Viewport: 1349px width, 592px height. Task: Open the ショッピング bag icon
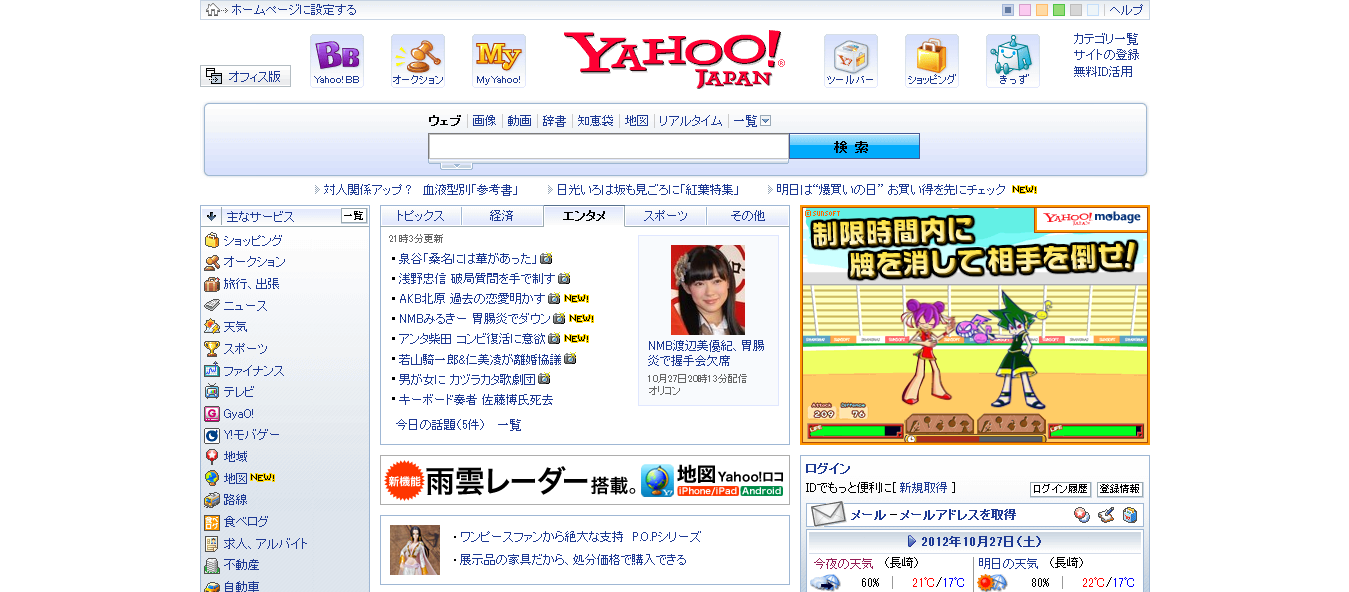coord(931,60)
